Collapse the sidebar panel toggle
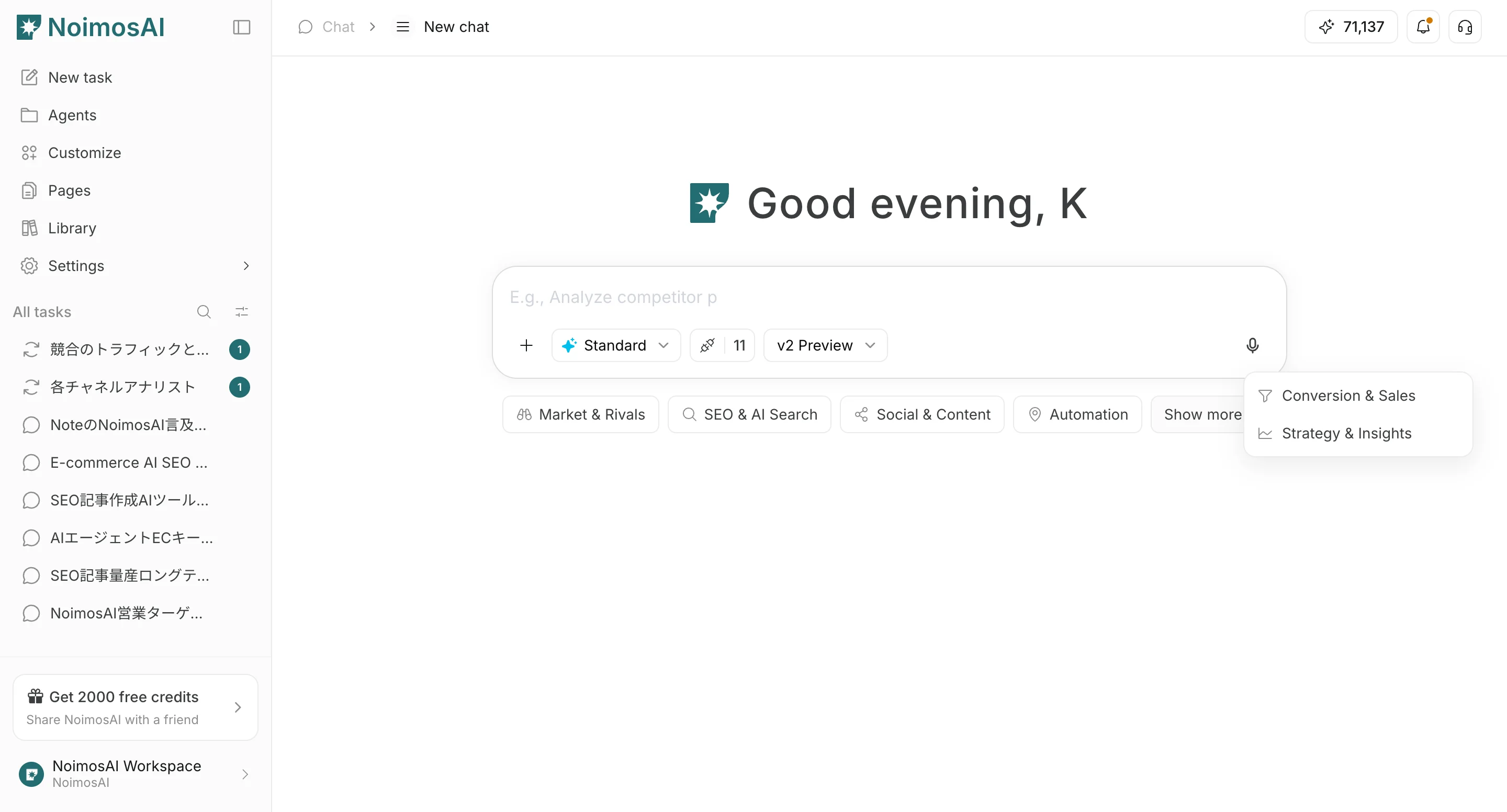 [x=242, y=27]
